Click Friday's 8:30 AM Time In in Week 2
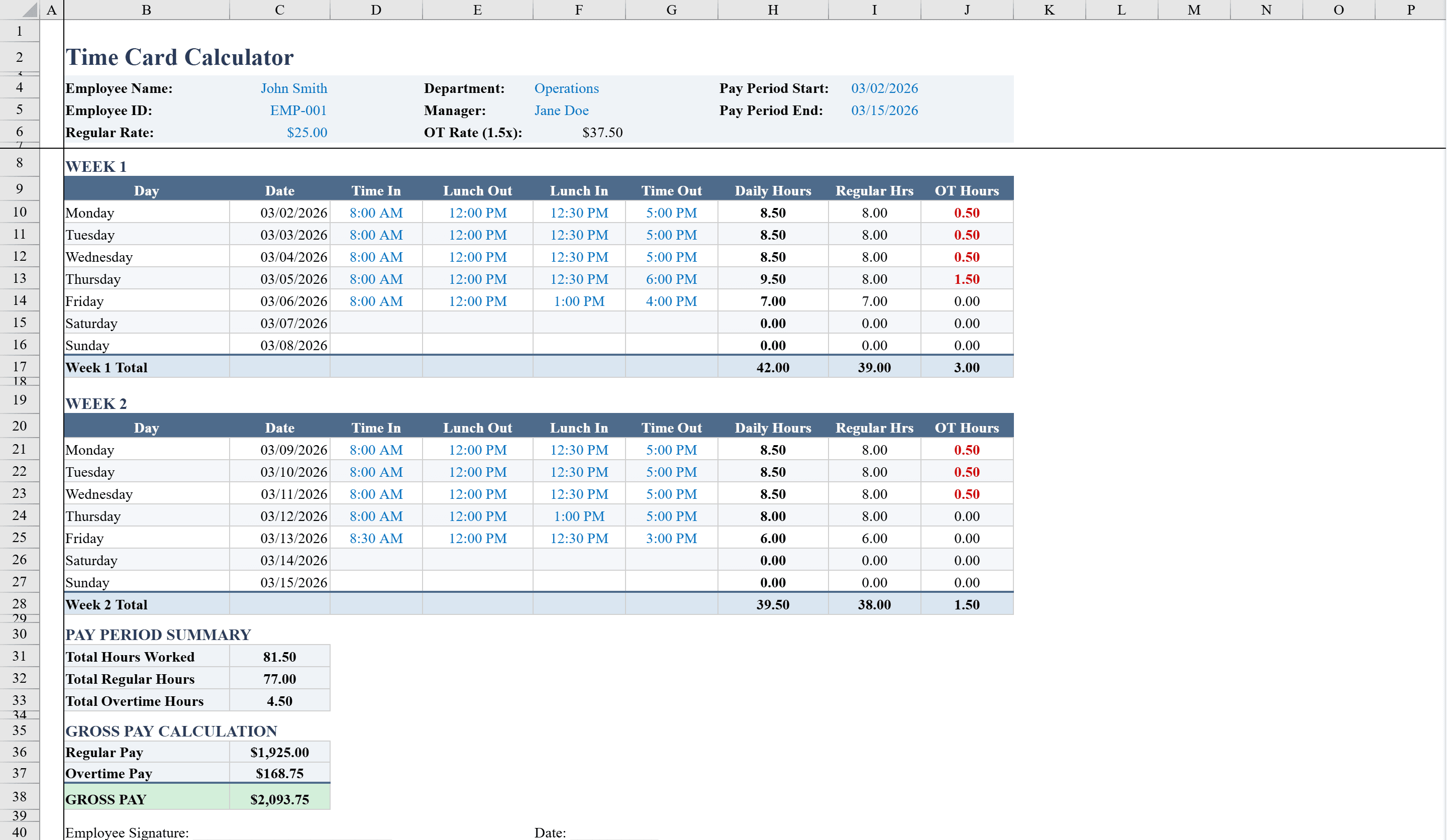 [x=376, y=538]
